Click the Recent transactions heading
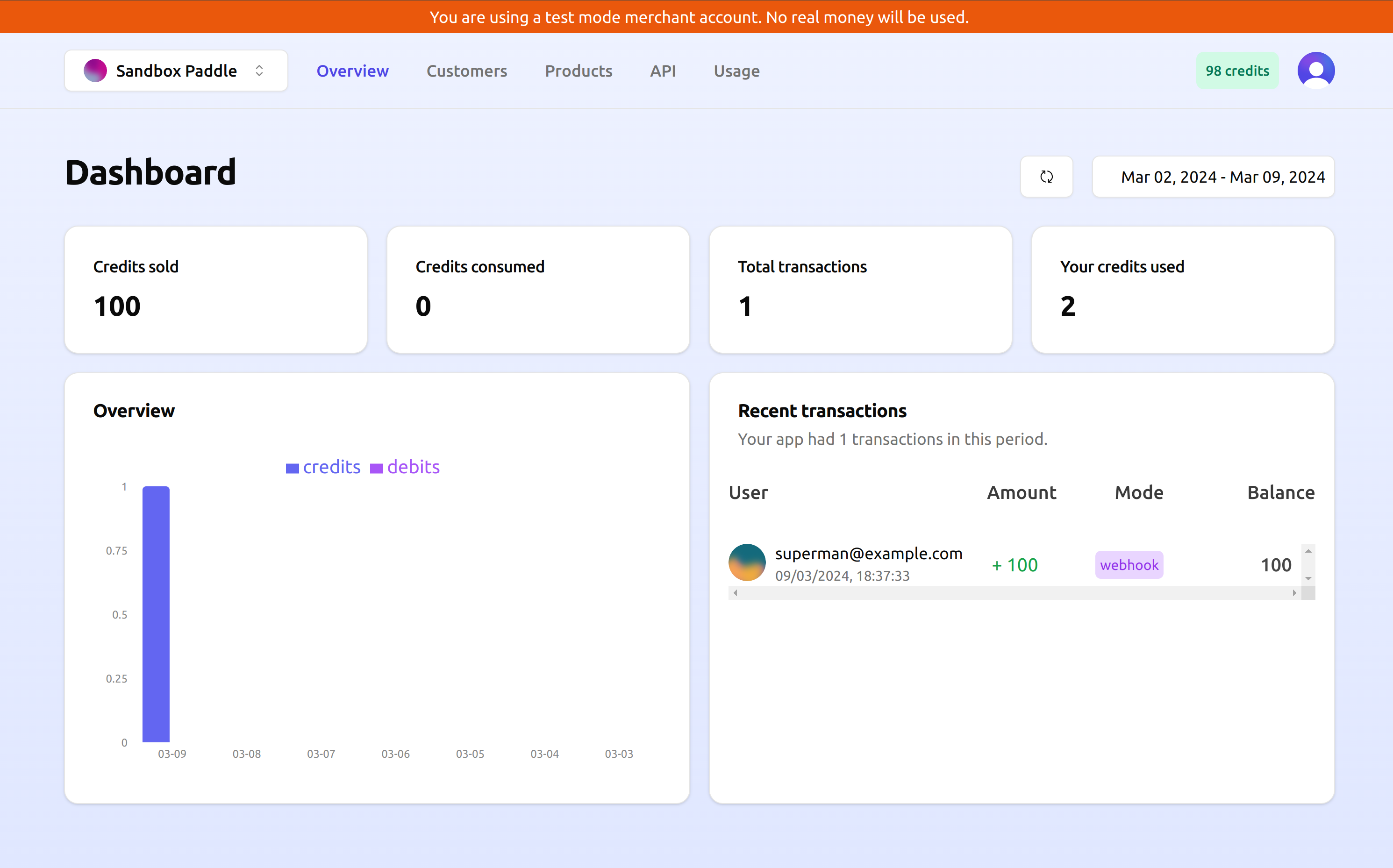The image size is (1393, 868). tap(822, 411)
